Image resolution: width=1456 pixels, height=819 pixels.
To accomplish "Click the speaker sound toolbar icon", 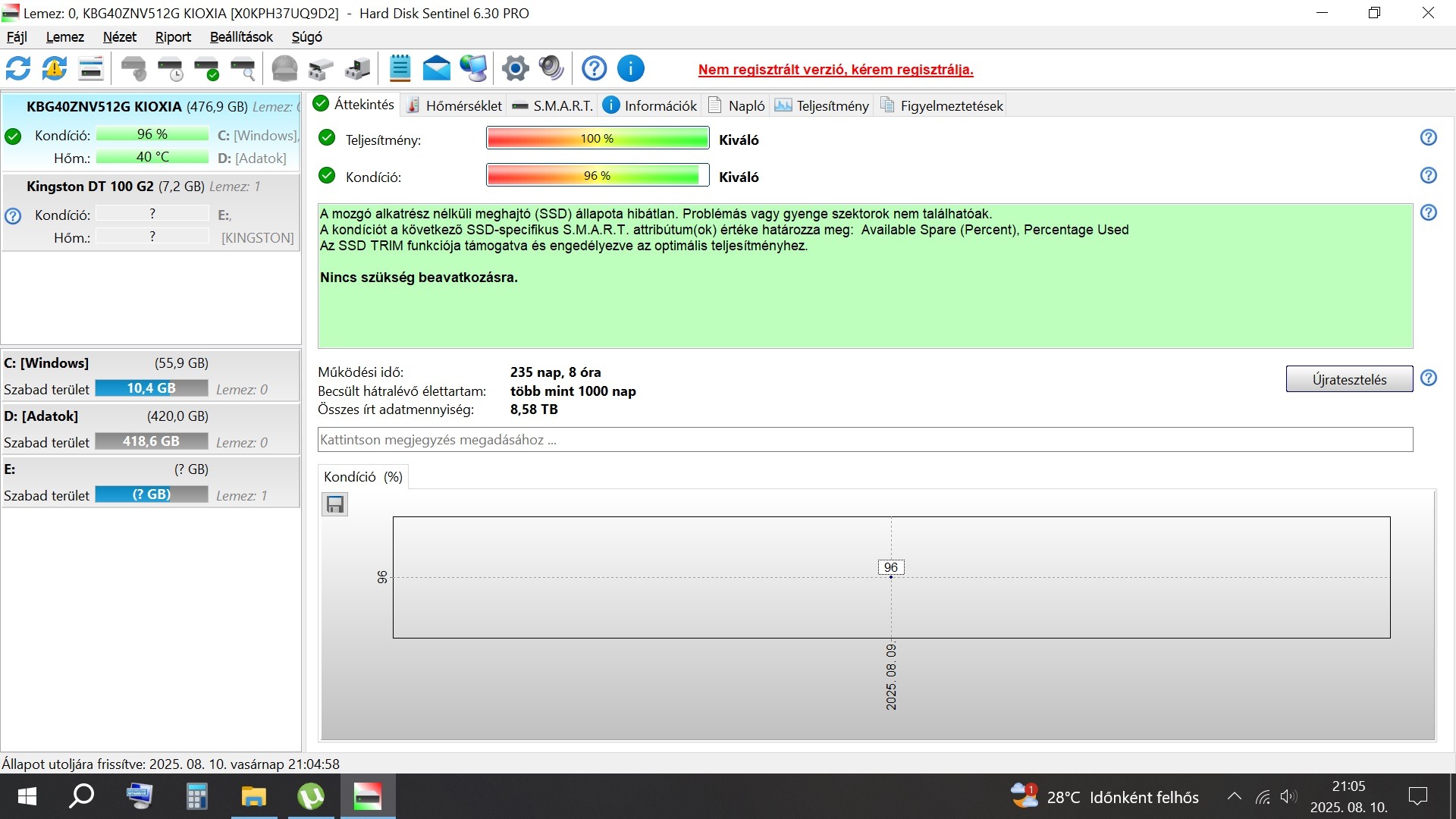I will pyautogui.click(x=551, y=69).
